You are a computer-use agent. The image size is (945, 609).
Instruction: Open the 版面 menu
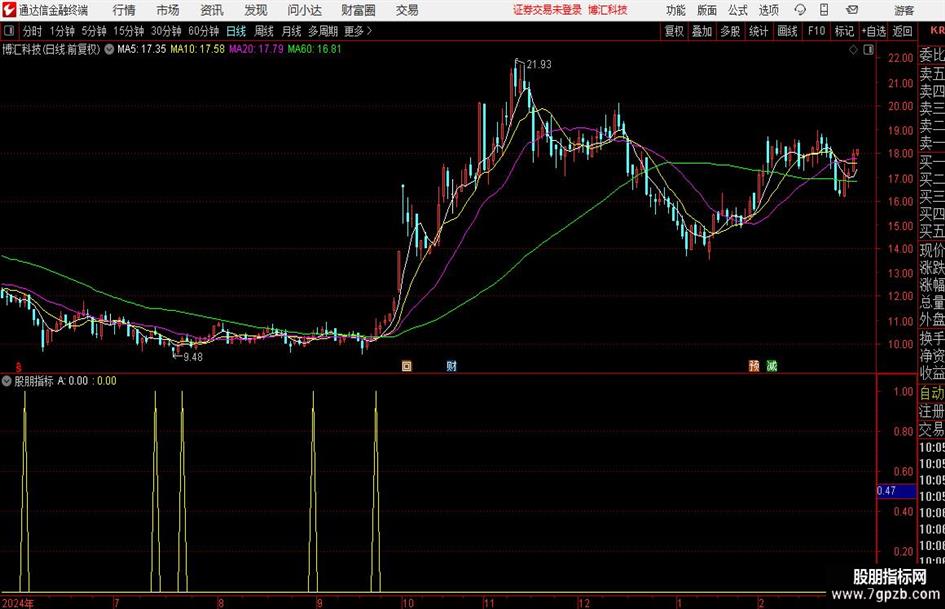706,10
